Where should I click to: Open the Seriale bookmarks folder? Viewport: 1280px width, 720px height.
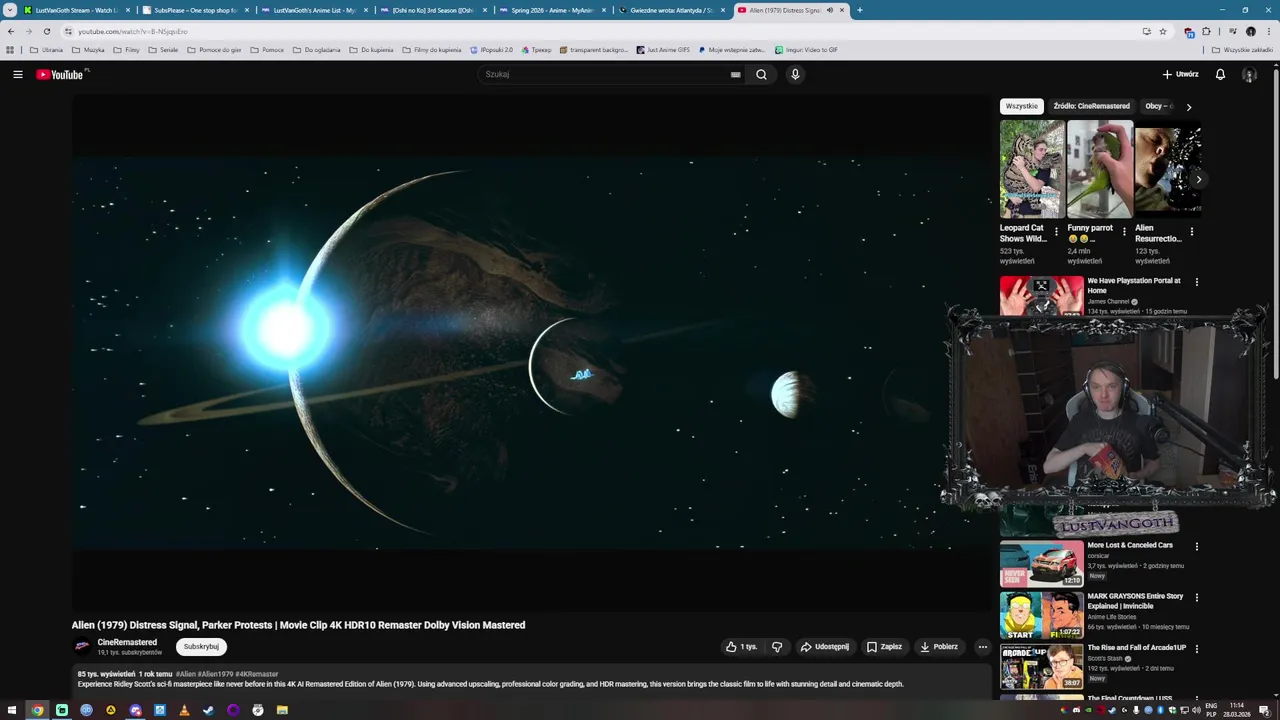163,49
